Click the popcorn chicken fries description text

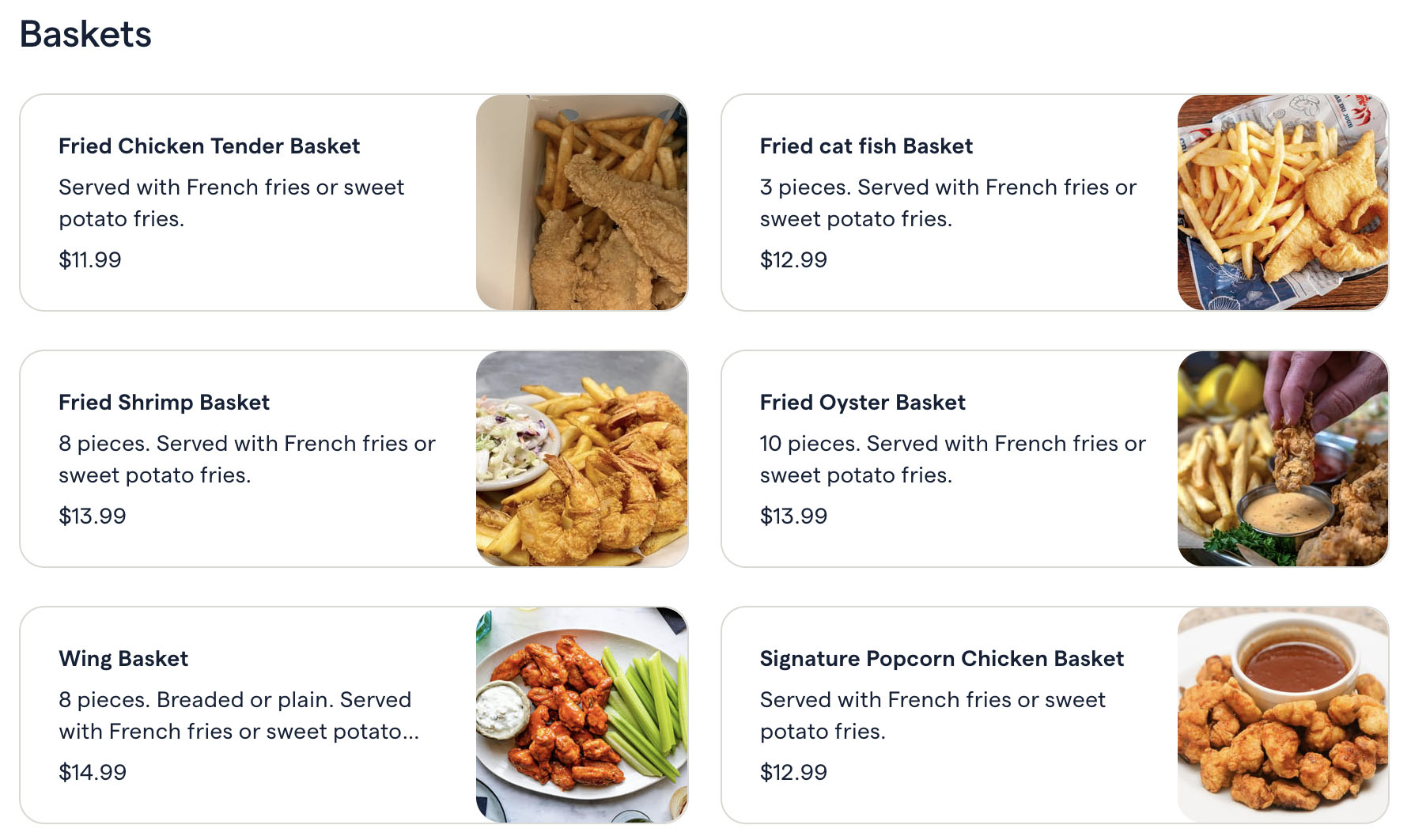click(x=932, y=716)
